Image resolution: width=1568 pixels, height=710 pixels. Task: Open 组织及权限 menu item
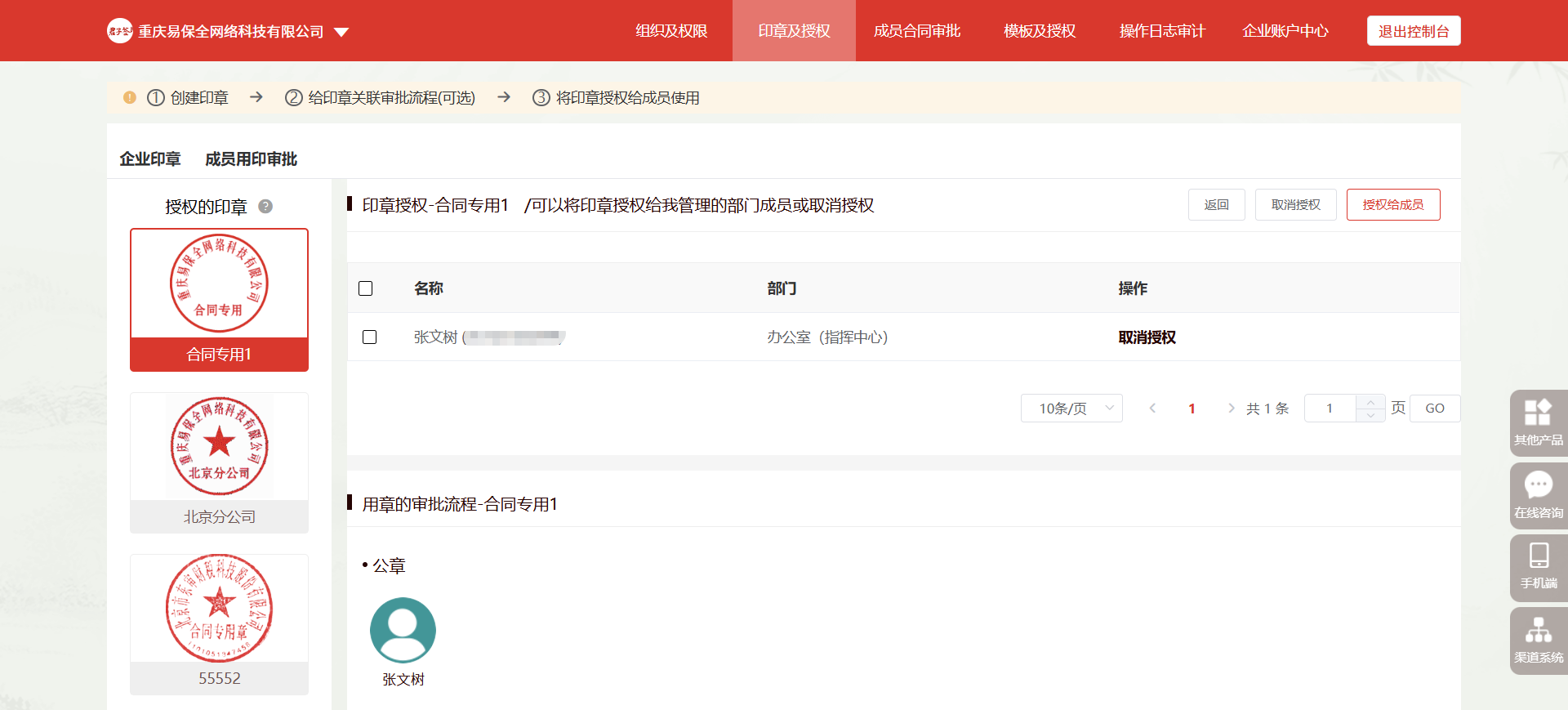[x=671, y=31]
